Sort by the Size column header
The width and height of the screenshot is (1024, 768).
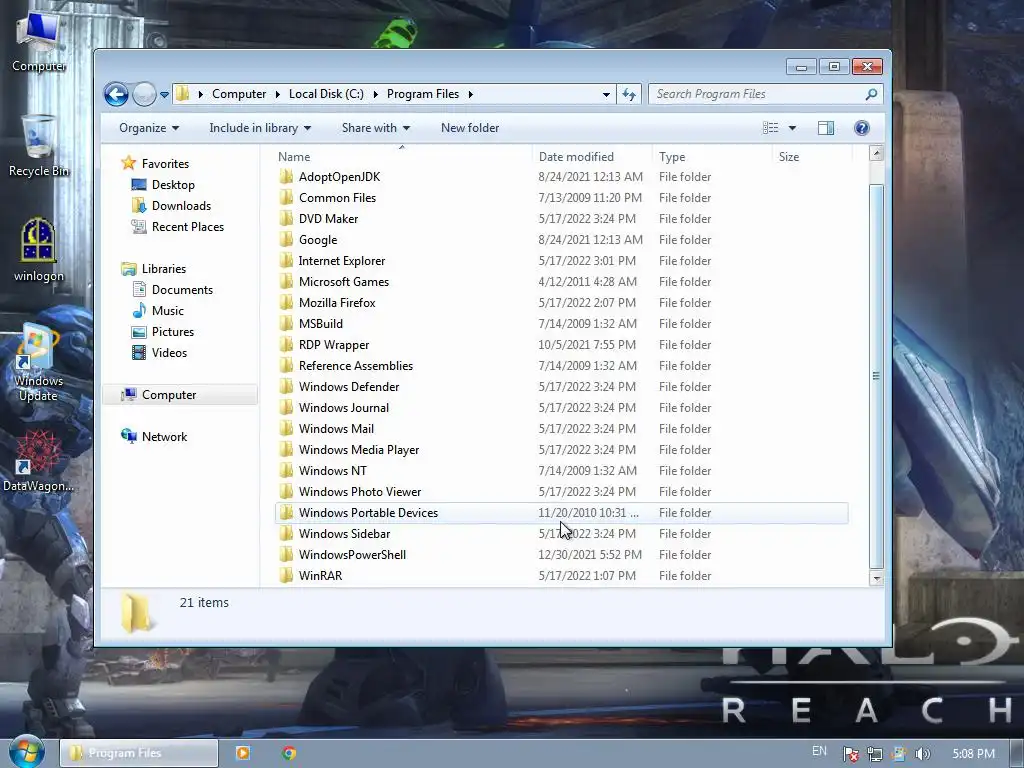coord(812,157)
